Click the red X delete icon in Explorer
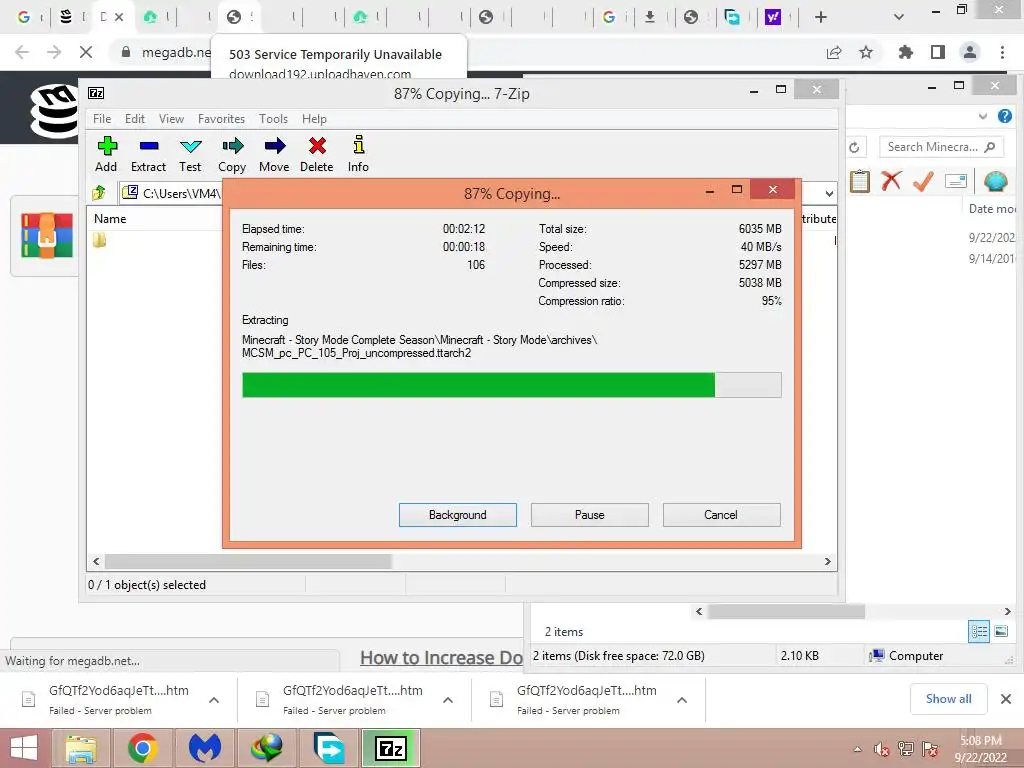1024x768 pixels. pos(891,181)
